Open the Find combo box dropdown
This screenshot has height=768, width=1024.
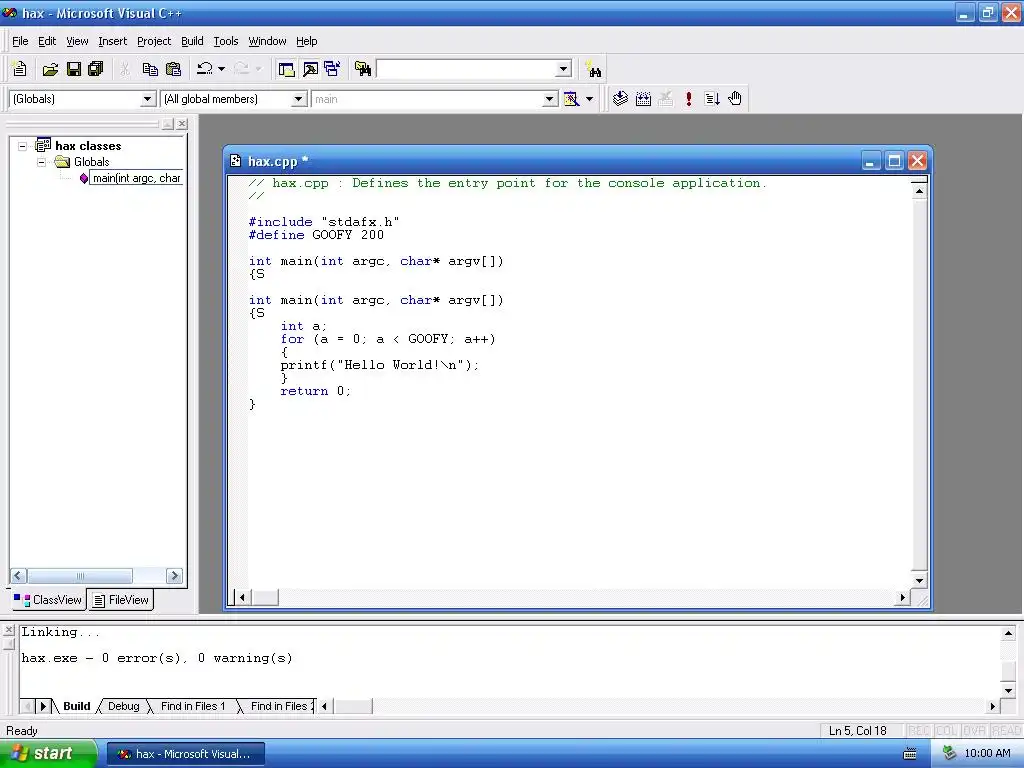pos(564,69)
